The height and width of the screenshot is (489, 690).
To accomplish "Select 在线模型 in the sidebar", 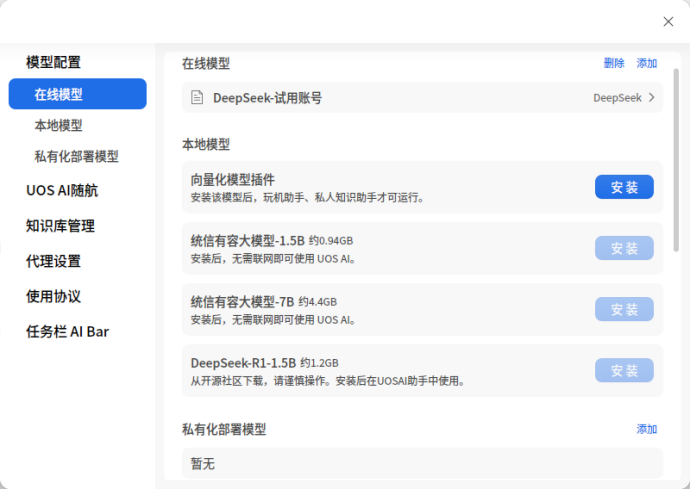I will tap(77, 94).
